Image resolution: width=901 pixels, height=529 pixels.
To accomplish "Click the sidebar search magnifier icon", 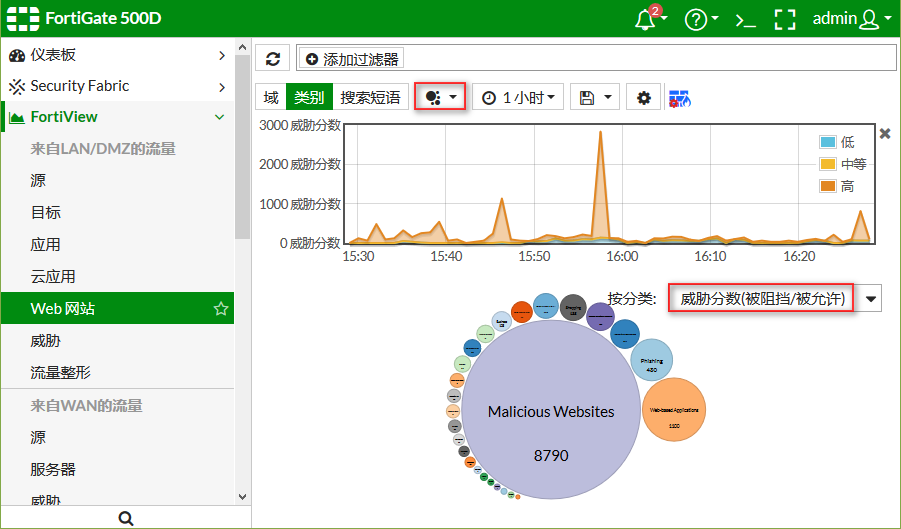I will coord(126,518).
